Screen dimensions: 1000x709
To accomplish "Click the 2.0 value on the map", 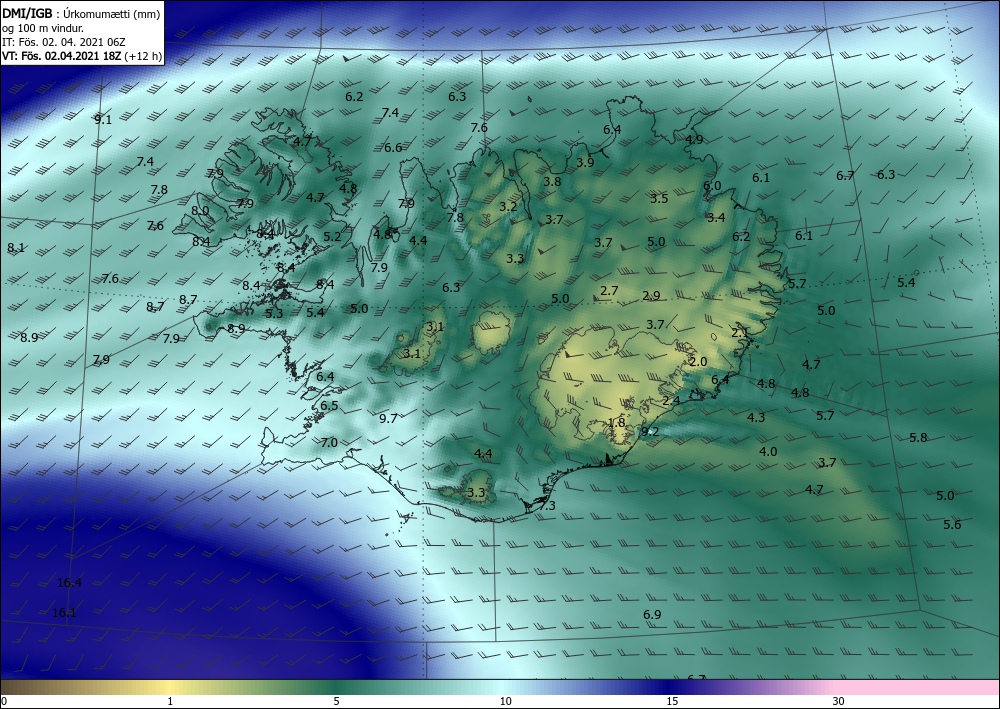I will [x=698, y=362].
